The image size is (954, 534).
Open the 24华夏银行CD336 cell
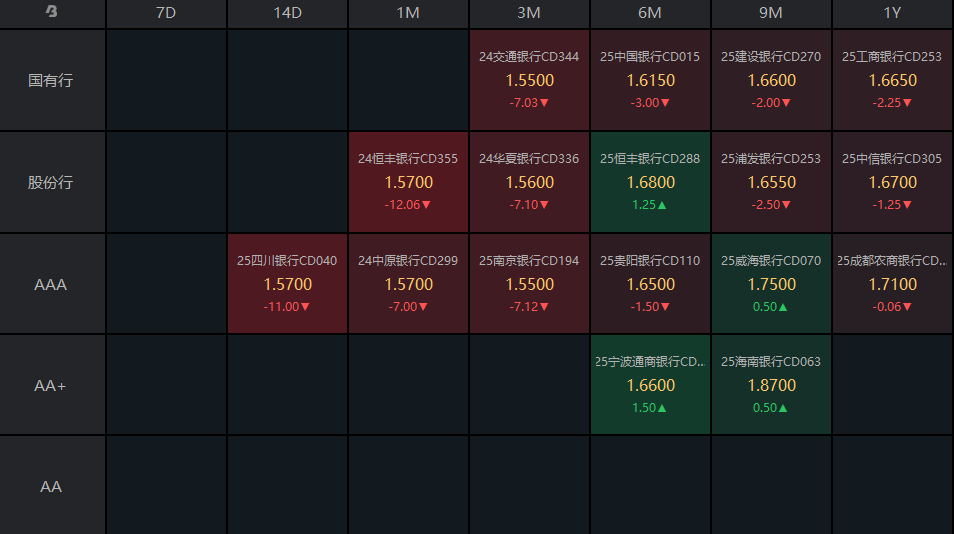click(529, 182)
